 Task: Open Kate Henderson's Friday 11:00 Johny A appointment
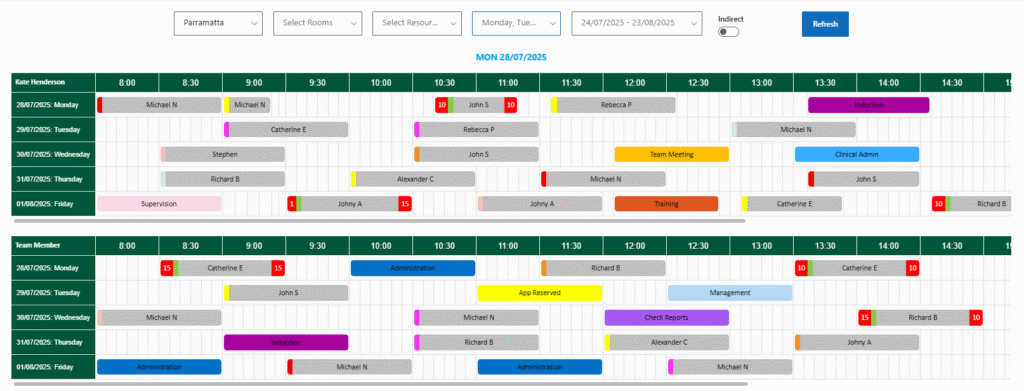(539, 204)
